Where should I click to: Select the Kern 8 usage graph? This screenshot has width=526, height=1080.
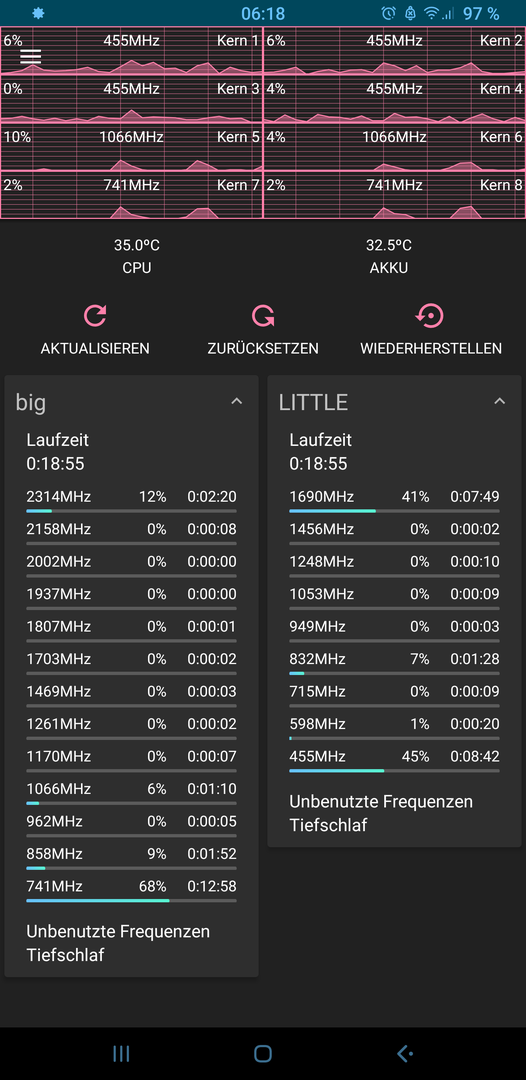(x=394, y=195)
